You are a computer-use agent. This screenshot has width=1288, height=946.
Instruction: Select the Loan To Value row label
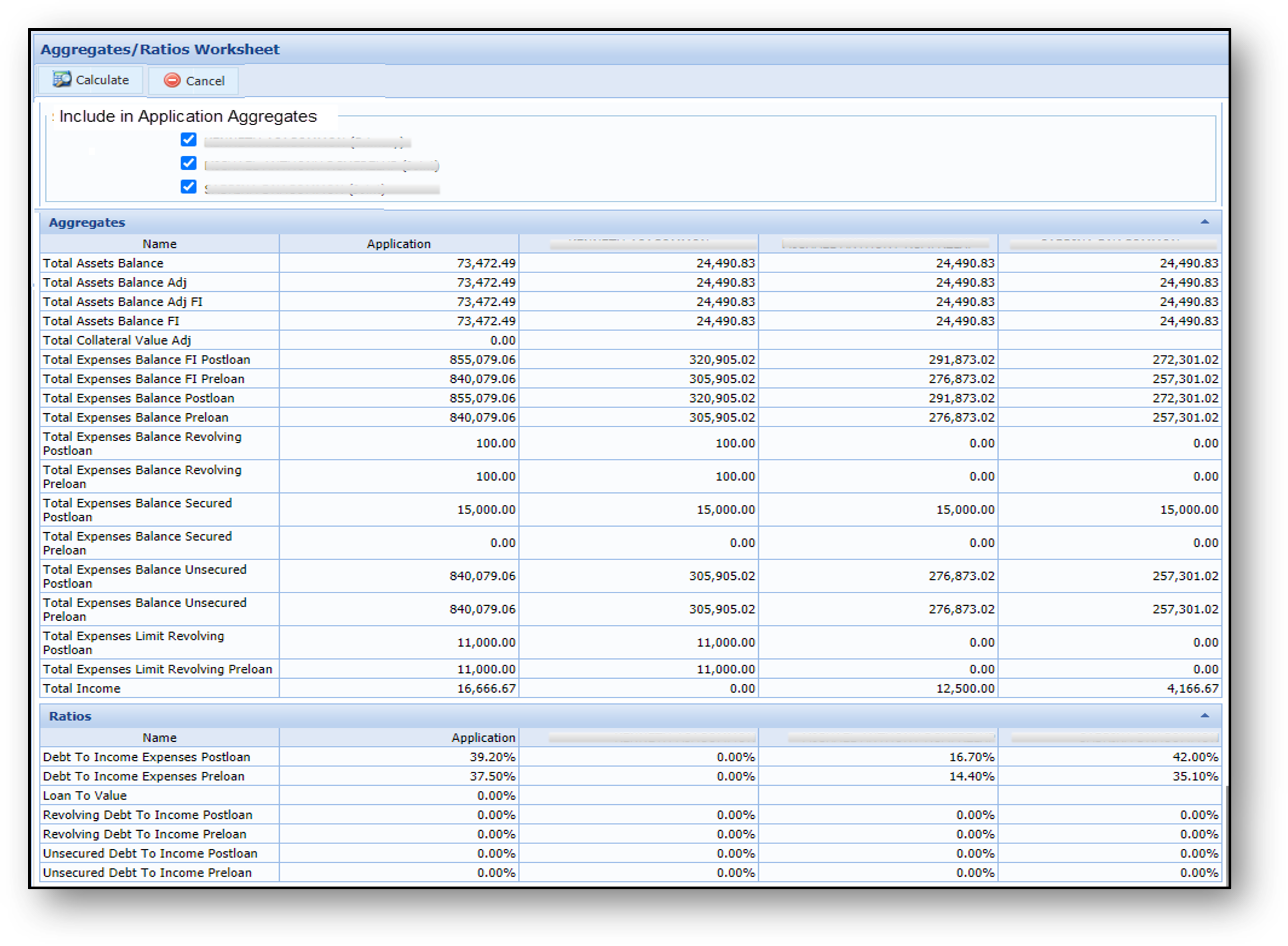[x=85, y=796]
